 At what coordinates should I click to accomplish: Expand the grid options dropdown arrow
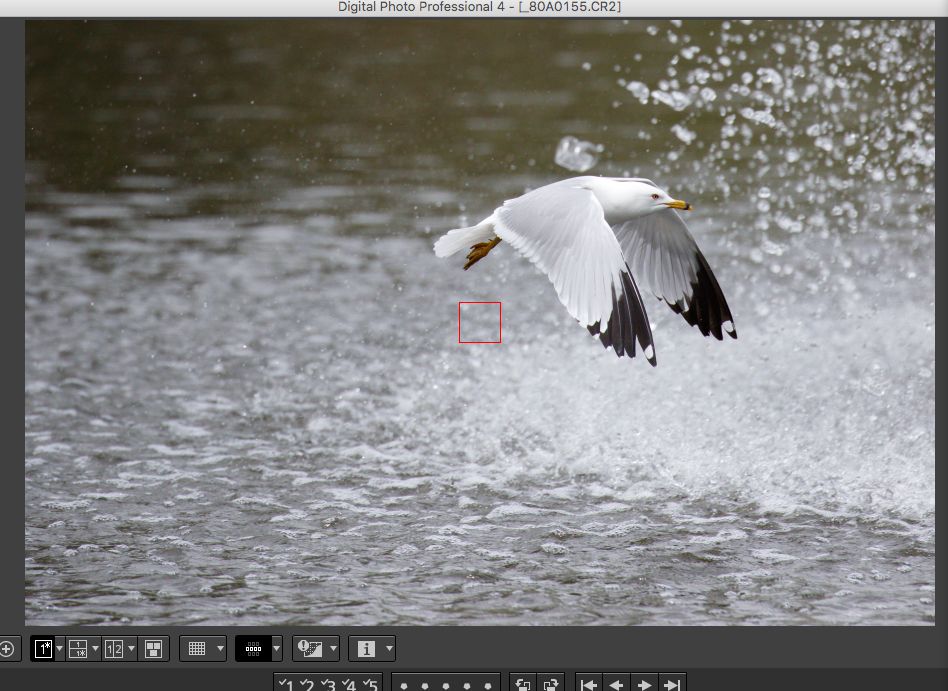click(219, 649)
